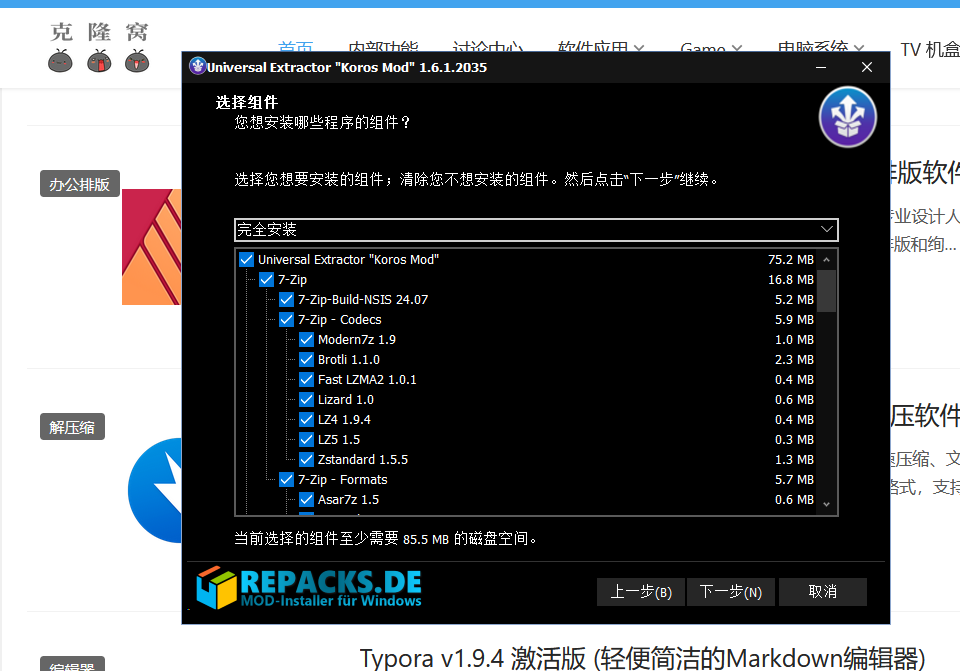Click the REPACKS.DE box logo
Image resolution: width=960 pixels, height=671 pixels.
click(x=216, y=587)
